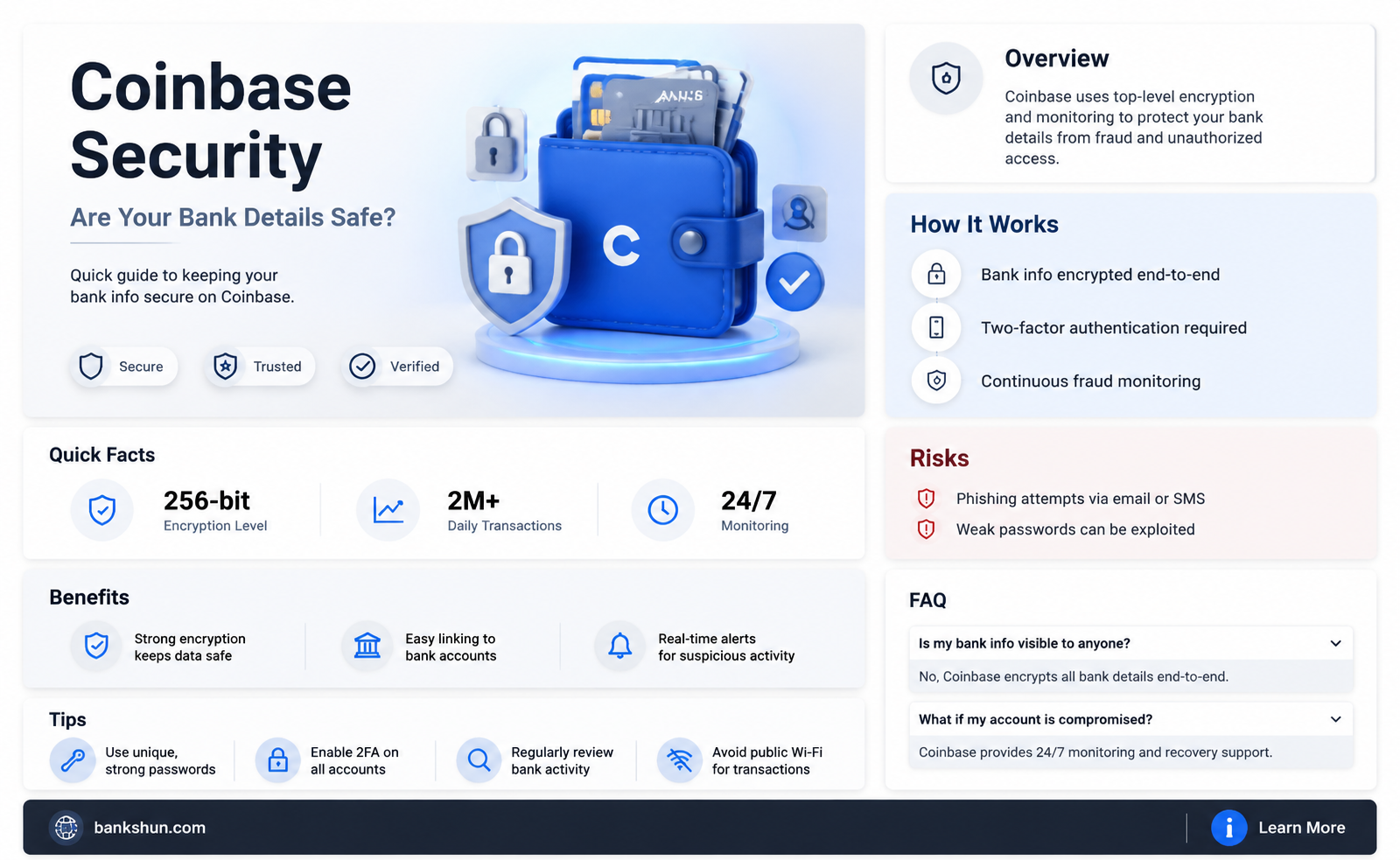1400x860 pixels.
Task: Collapse chevron for account compromised question
Action: pos(1335,719)
